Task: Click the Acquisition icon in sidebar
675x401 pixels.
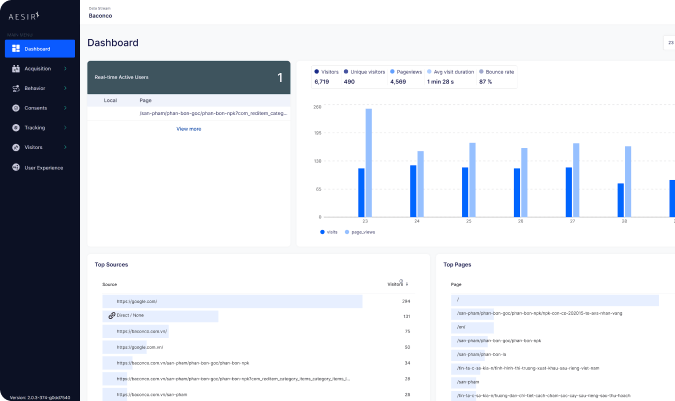Action: (x=16, y=69)
